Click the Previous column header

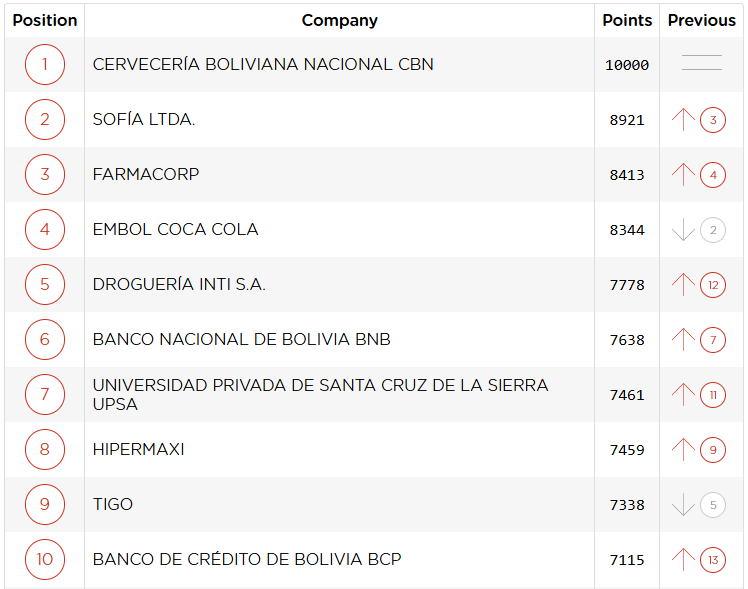(702, 20)
